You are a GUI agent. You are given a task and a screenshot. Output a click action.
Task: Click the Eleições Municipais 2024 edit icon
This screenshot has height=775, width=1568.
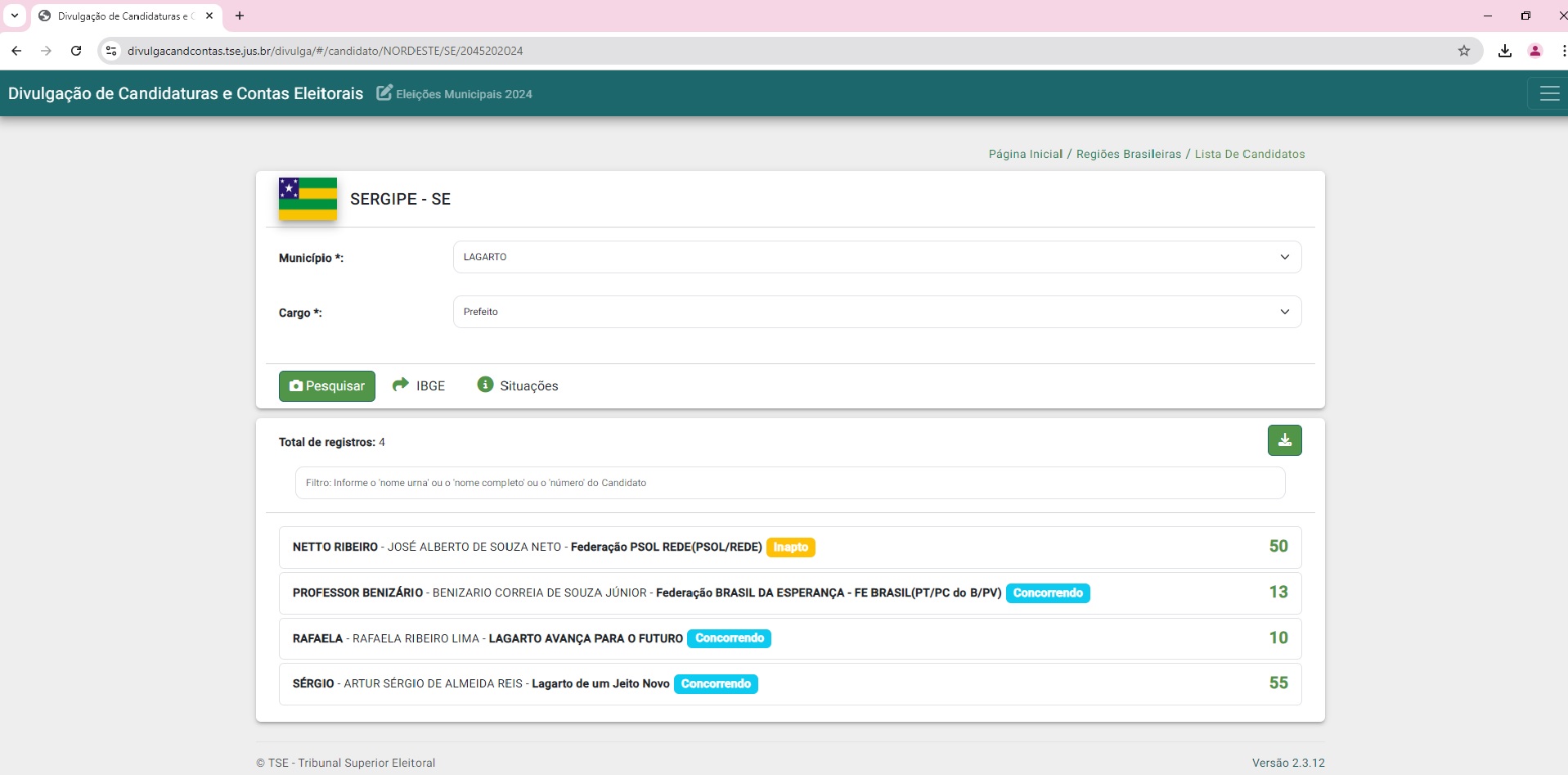384,92
